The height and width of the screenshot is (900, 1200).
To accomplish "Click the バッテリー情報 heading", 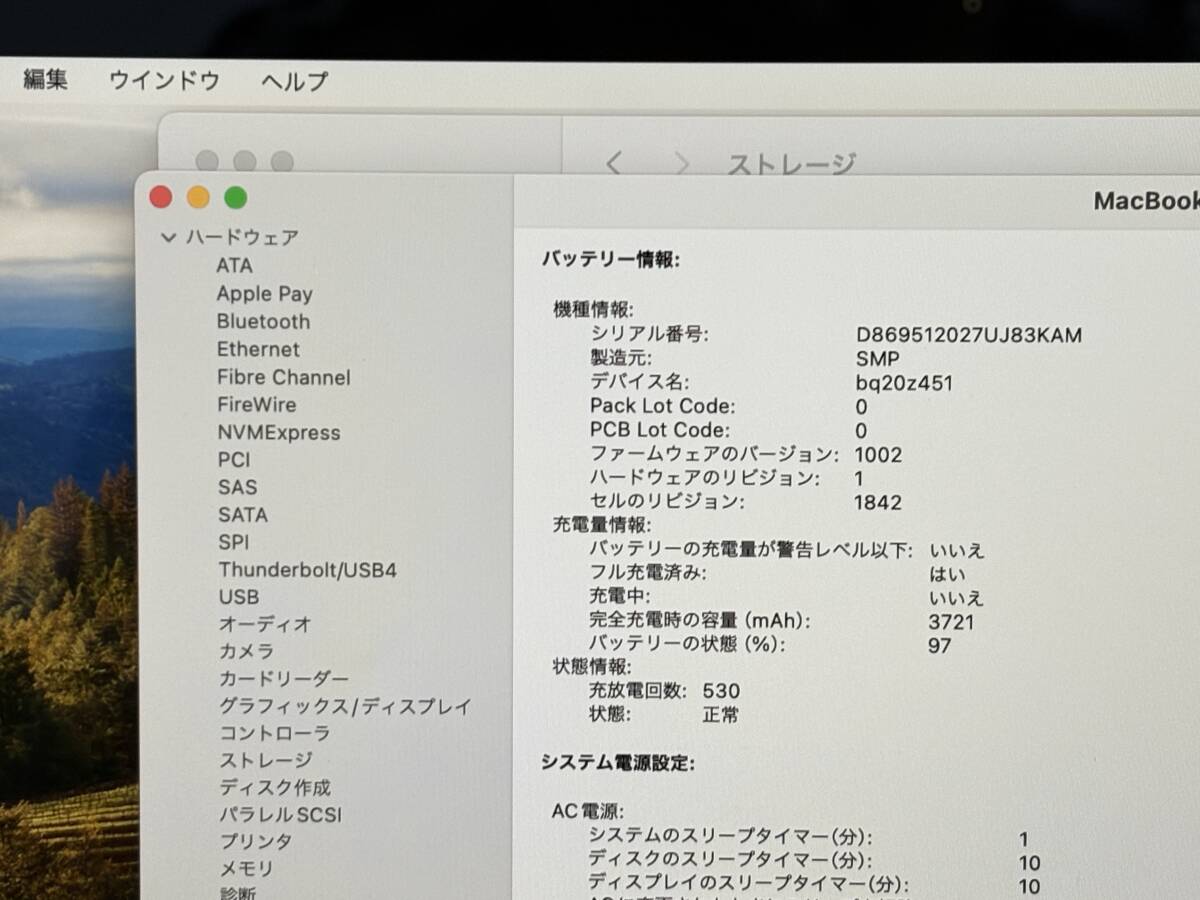I will pyautogui.click(x=611, y=260).
